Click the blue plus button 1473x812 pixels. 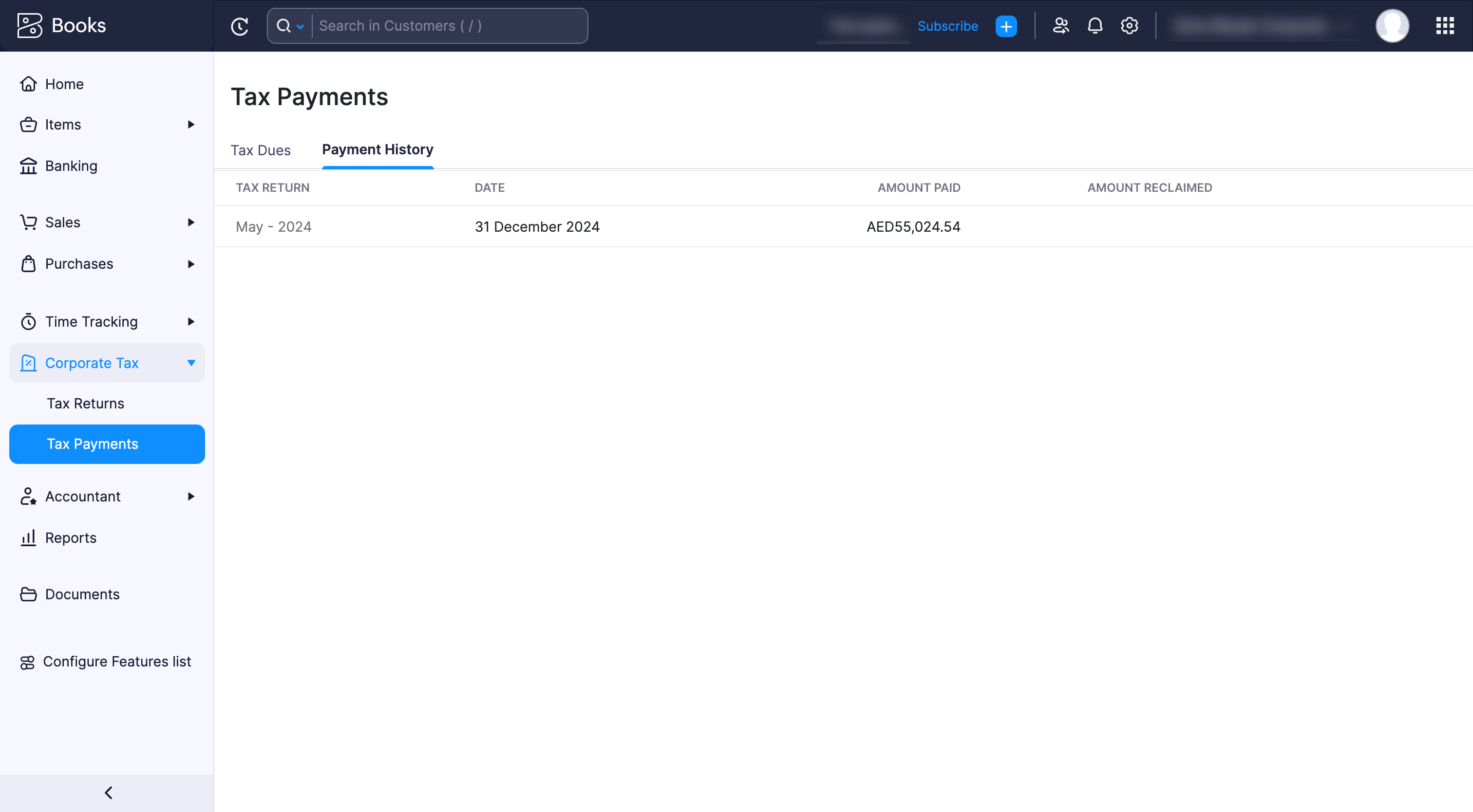click(1006, 26)
